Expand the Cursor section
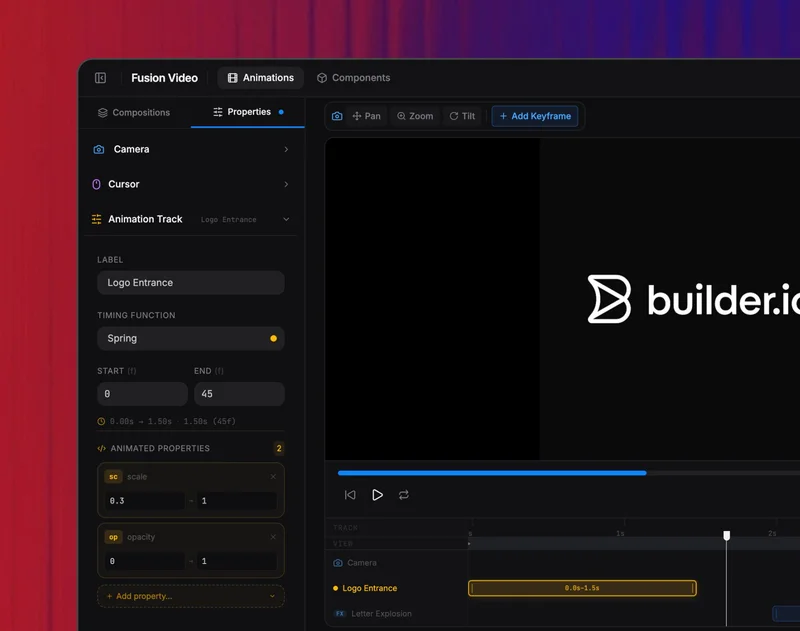This screenshot has width=800, height=631. coord(286,184)
